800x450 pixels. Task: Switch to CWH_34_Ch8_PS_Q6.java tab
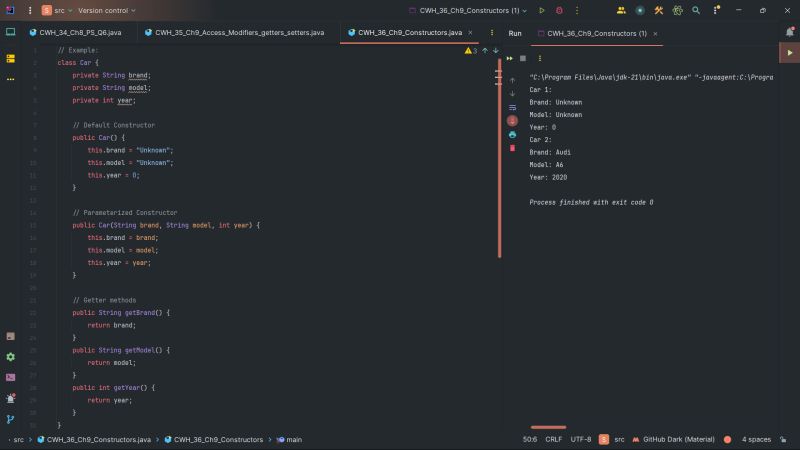80,33
